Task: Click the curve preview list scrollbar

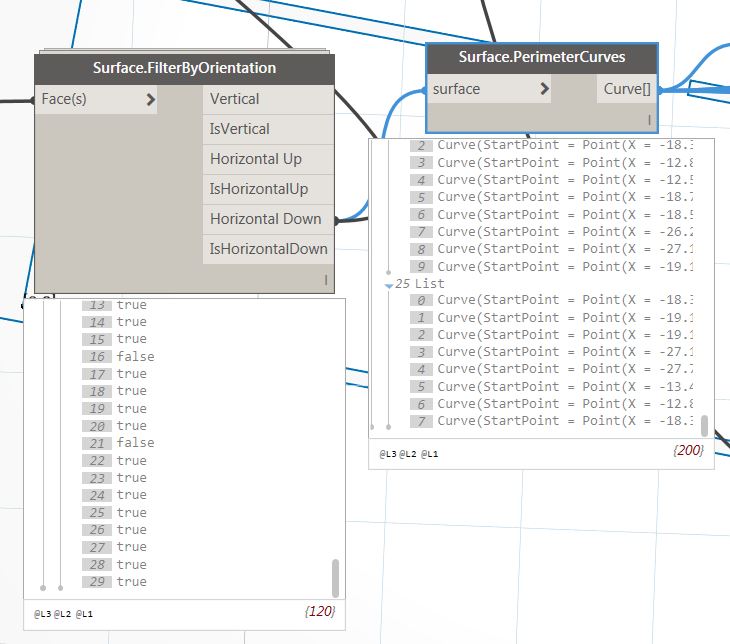Action: click(704, 425)
